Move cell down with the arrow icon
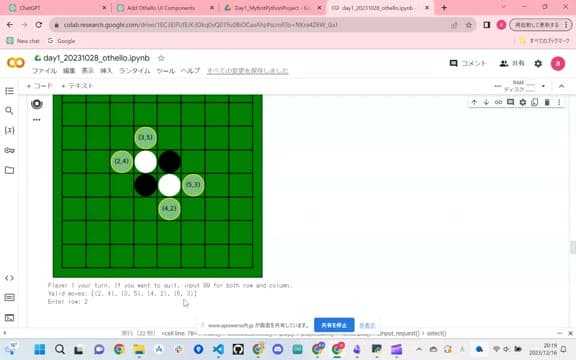The width and height of the screenshot is (576, 360). coord(486,102)
